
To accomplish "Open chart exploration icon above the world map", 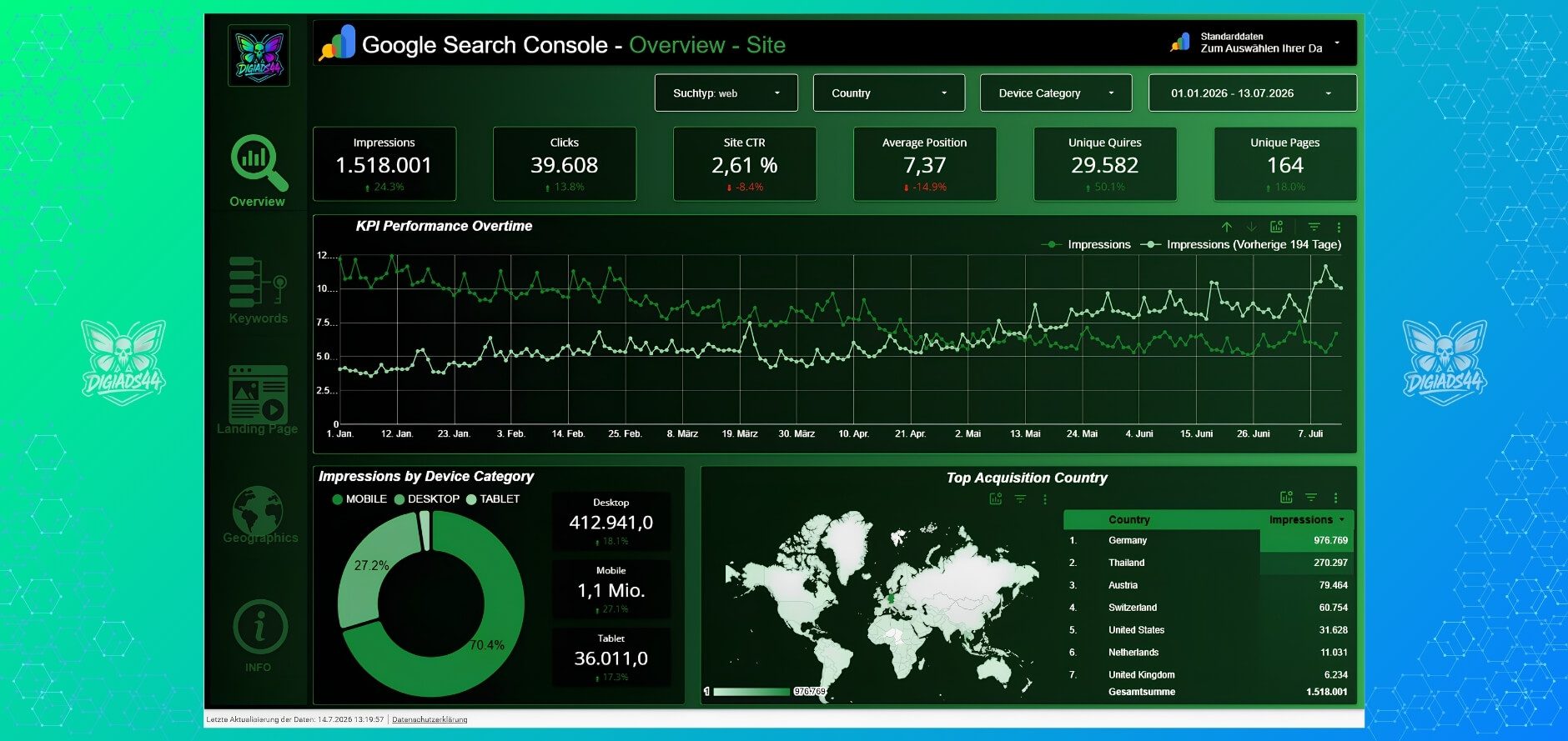I will [x=995, y=498].
